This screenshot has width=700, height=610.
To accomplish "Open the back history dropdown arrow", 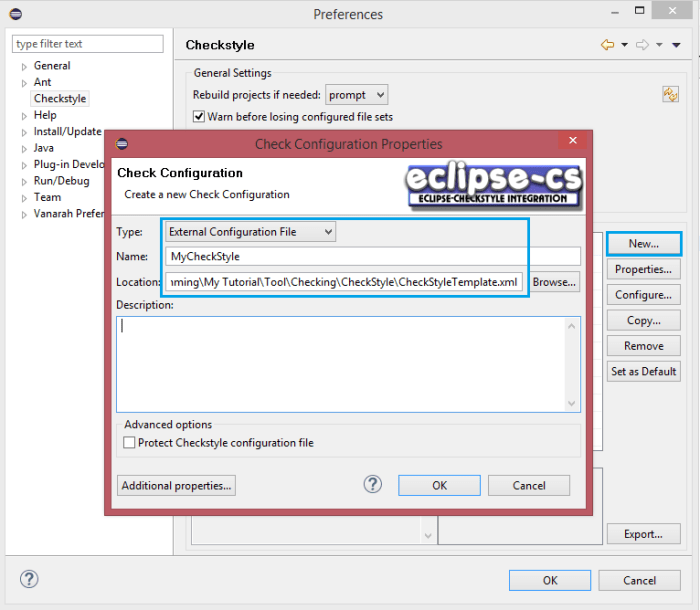I will tap(625, 45).
